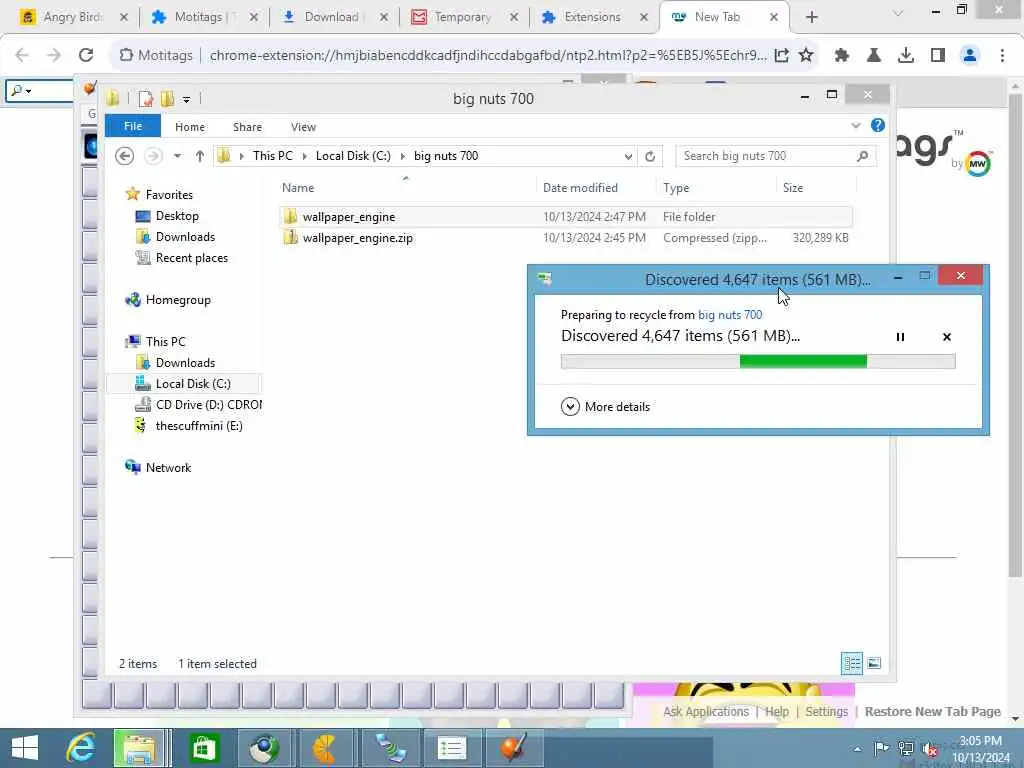1024x768 pixels.
Task: Bookmark this page with star icon
Action: pos(806,56)
